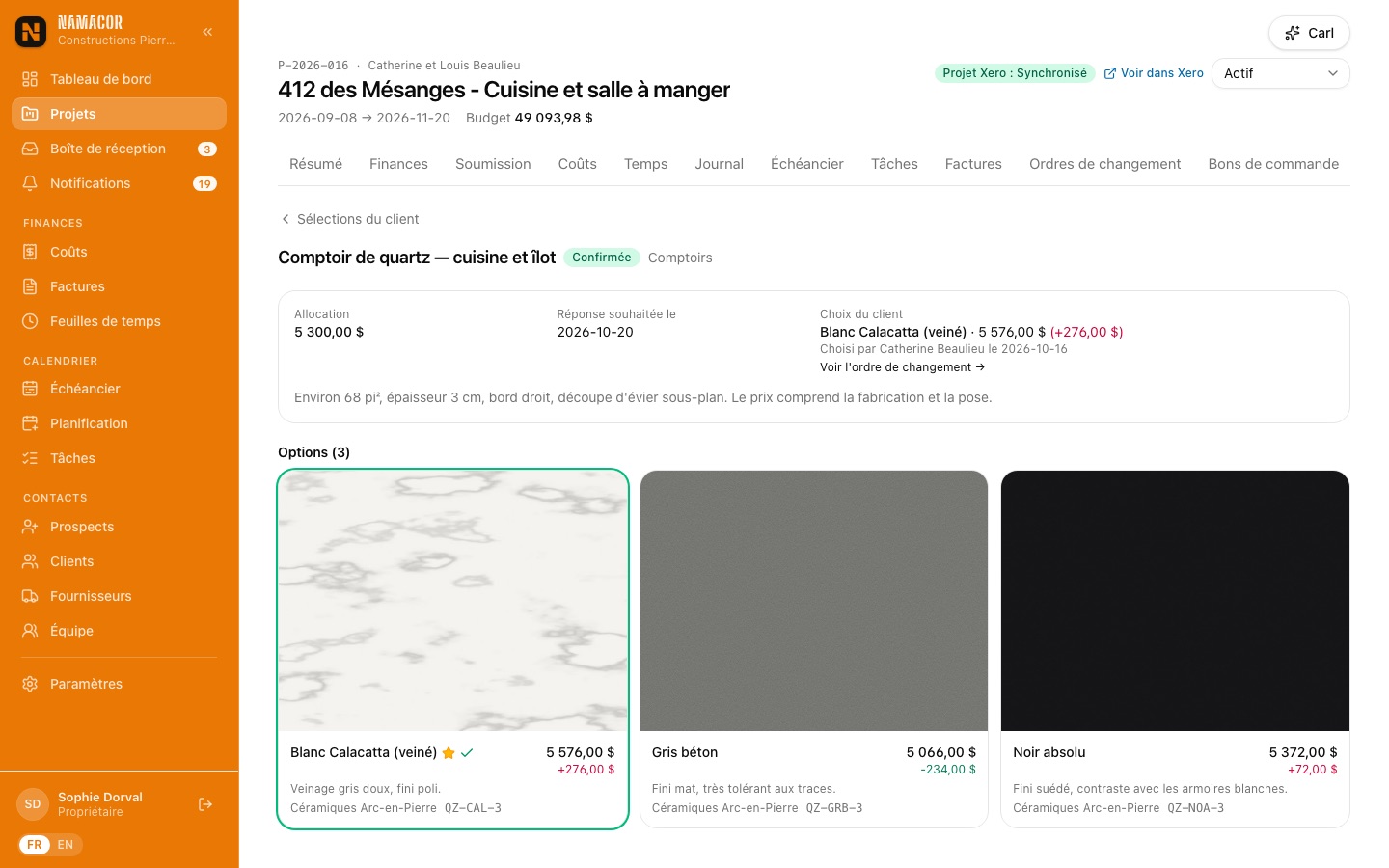Open the Bons de commande tab
The width and height of the screenshot is (1389, 868).
click(x=1273, y=164)
